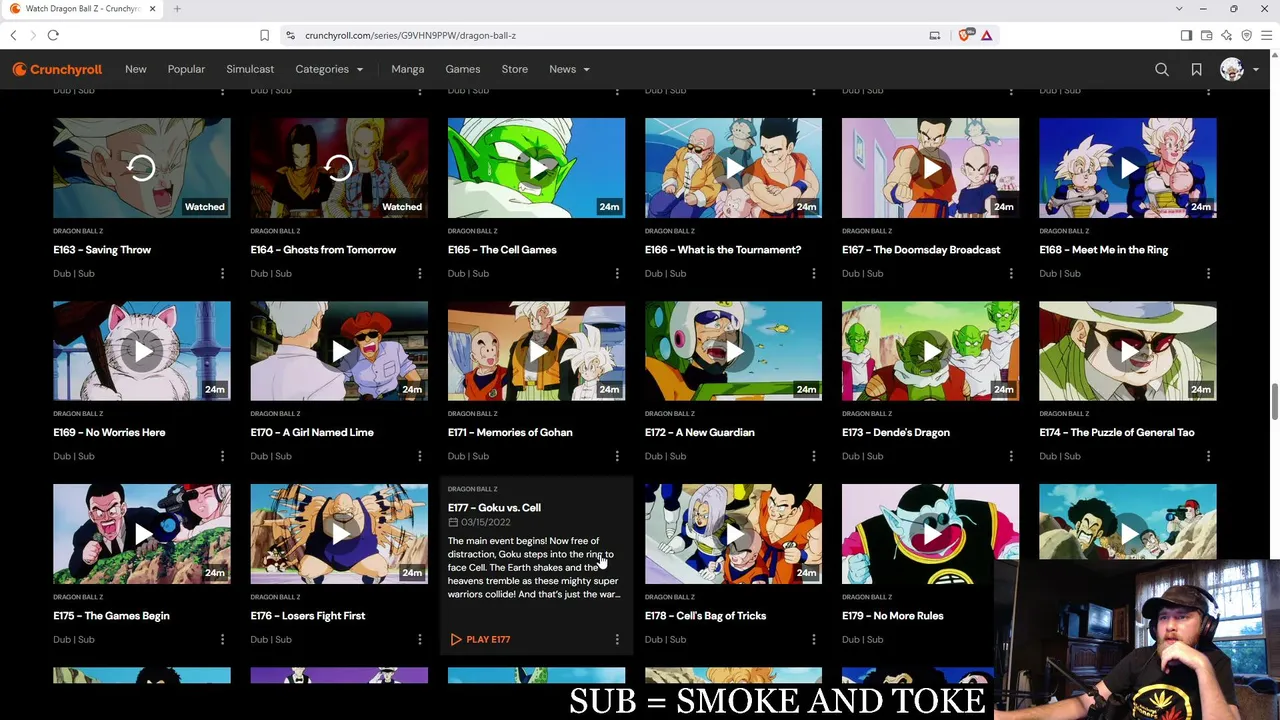Screen dimensions: 1280x720
Task: Open the E165 – The Cell Games title link
Action: (502, 250)
